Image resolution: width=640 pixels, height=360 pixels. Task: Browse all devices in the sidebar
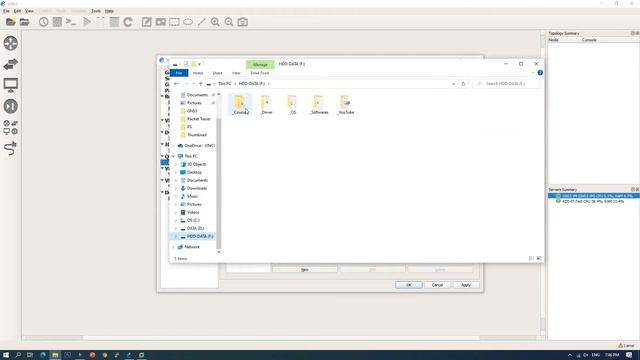click(11, 127)
